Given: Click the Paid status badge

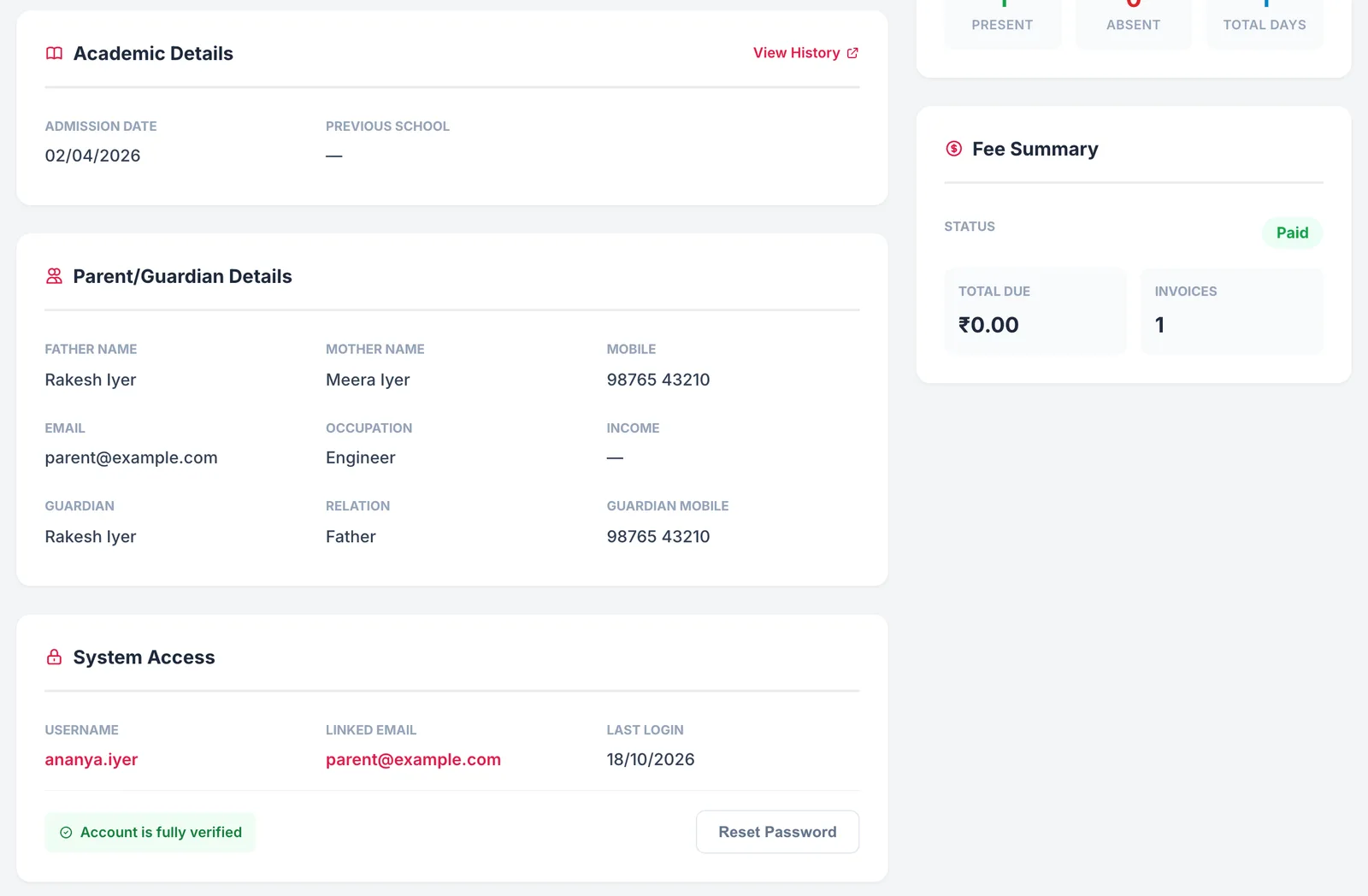Looking at the screenshot, I should tap(1292, 233).
